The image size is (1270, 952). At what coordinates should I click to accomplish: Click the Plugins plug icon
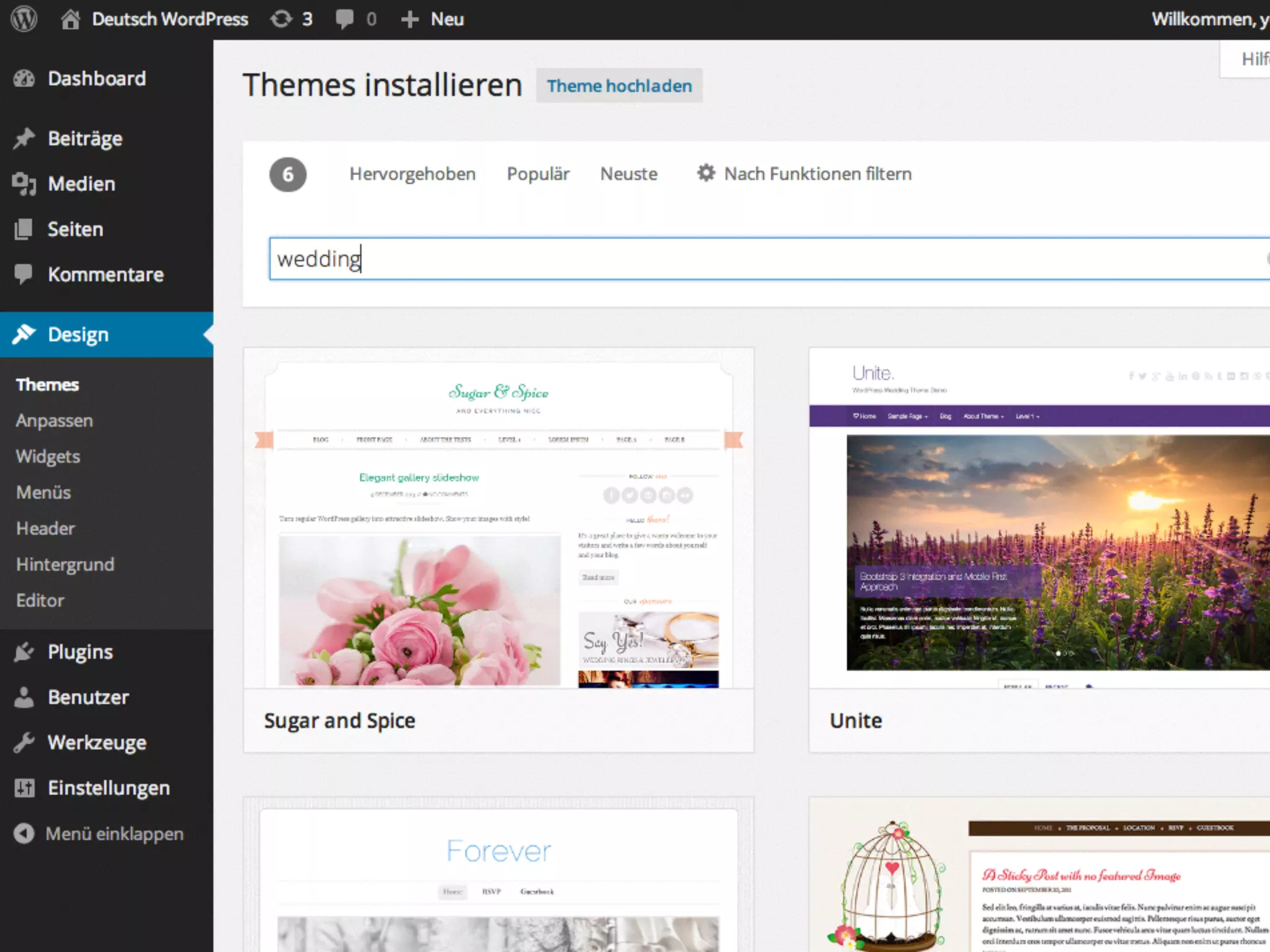(x=24, y=652)
